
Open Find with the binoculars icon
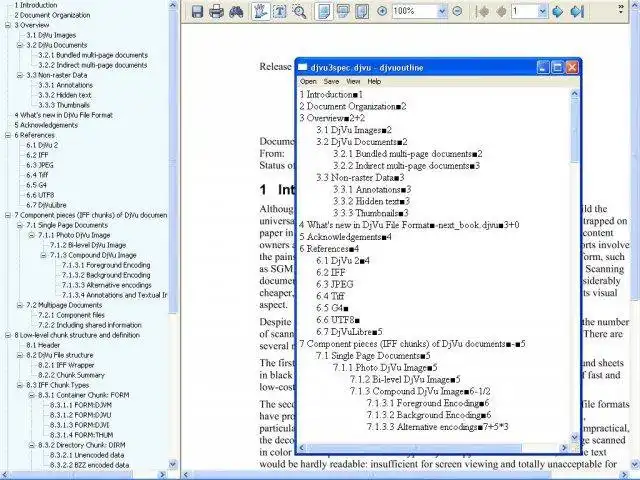pyautogui.click(x=236, y=11)
